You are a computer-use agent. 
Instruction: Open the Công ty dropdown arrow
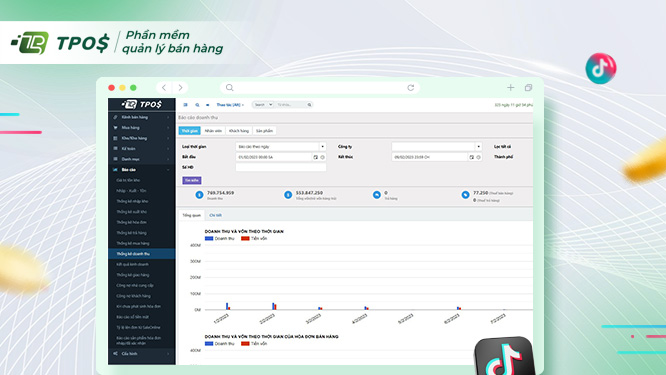479,147
